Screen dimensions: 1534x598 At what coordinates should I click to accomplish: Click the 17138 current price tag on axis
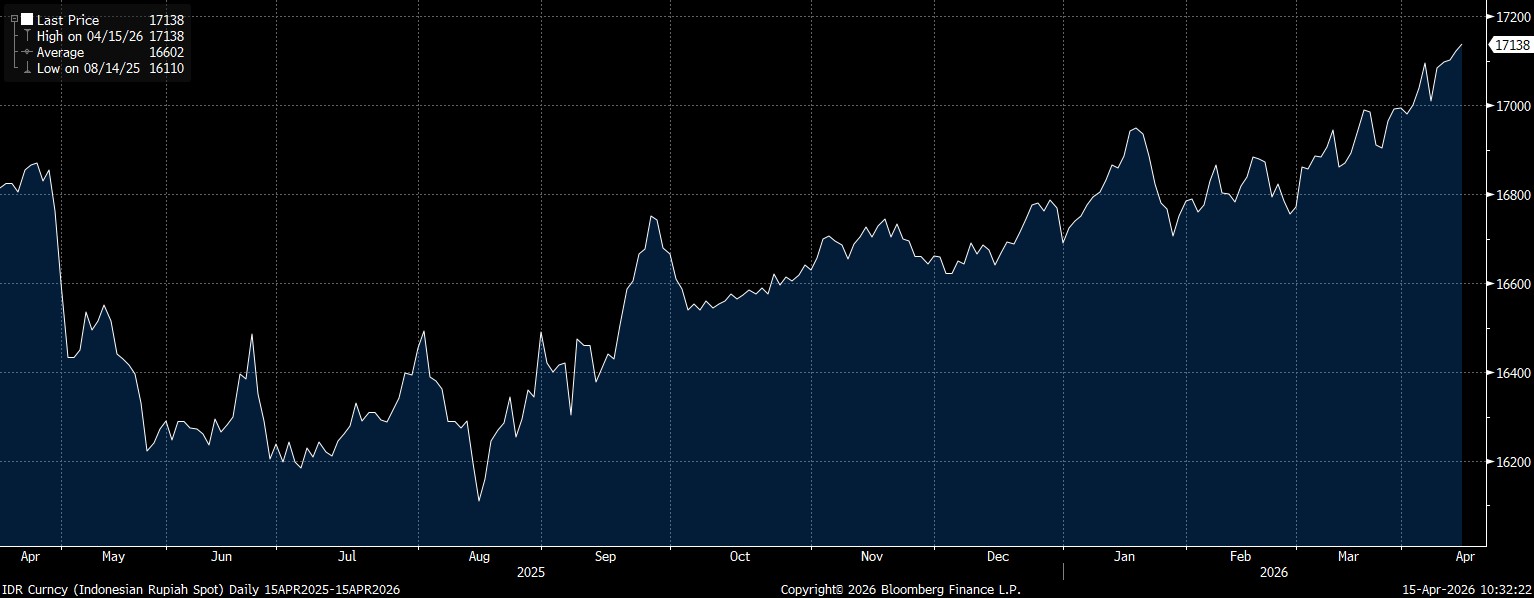tap(1510, 45)
